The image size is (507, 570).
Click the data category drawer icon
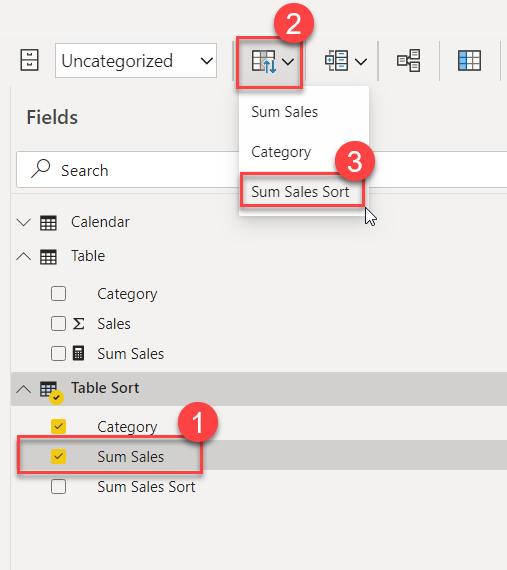coord(29,60)
